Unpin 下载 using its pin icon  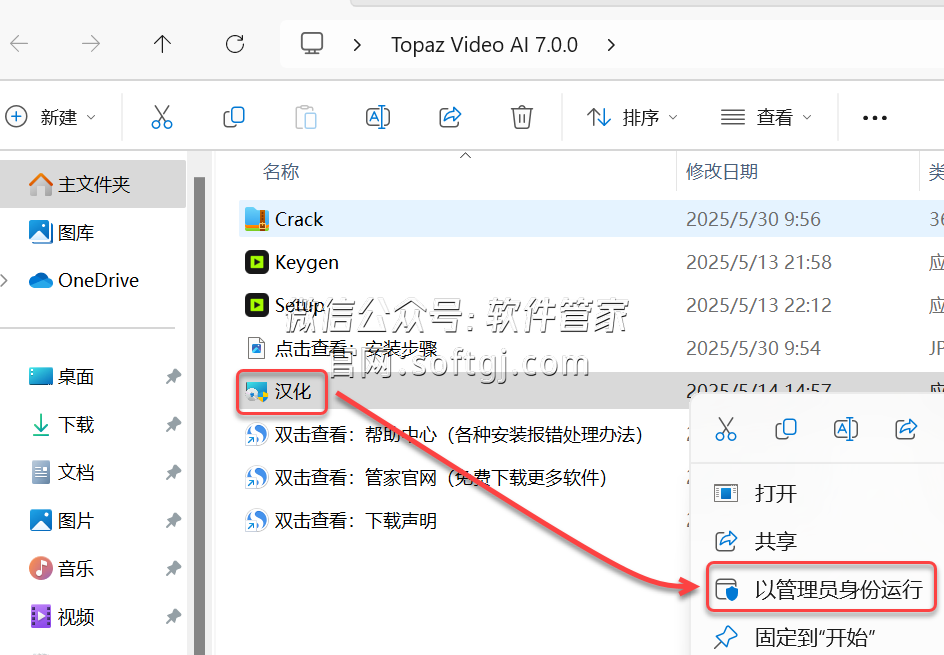point(173,425)
